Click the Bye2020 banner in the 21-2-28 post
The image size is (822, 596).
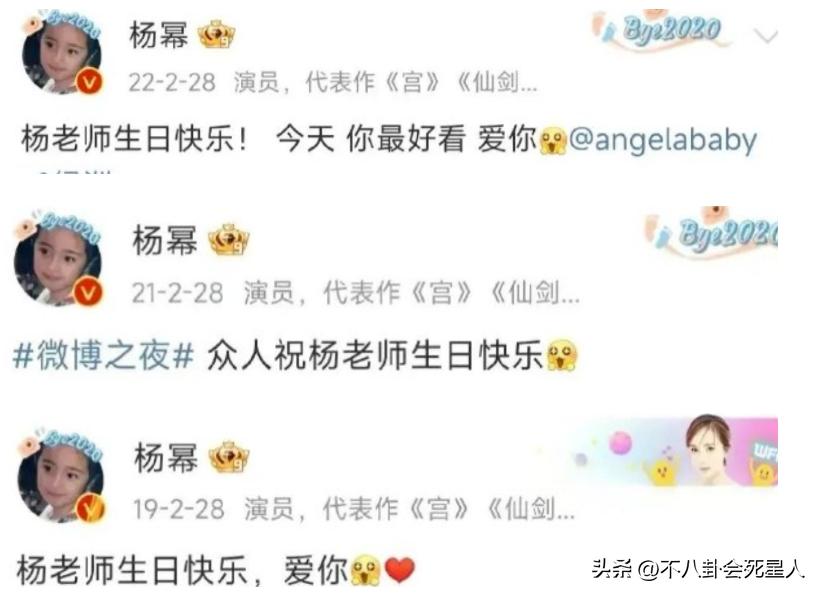(712, 235)
